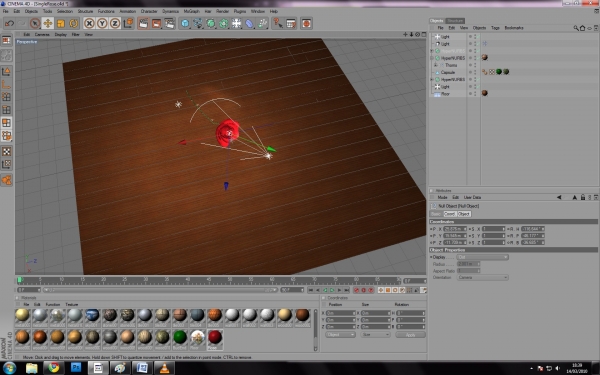Open Materials panel Texture menu
This screenshot has height=375, width=600.
coord(72,305)
